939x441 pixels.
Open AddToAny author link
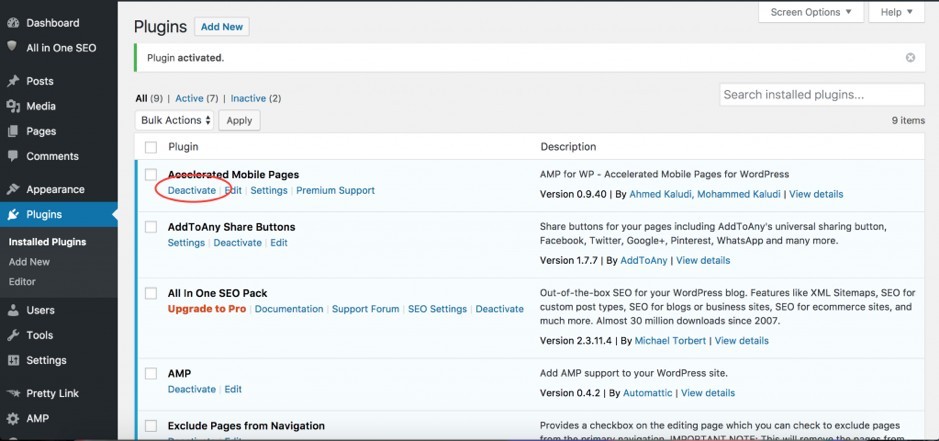point(644,261)
